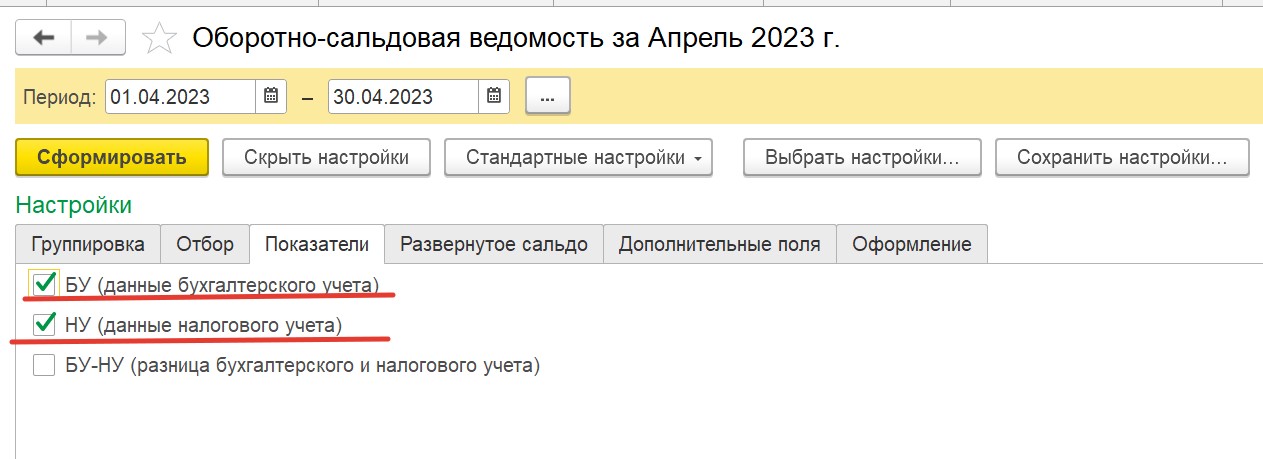Image resolution: width=1263 pixels, height=459 pixels.
Task: Click the yellow Сформировать button
Action: (x=112, y=157)
